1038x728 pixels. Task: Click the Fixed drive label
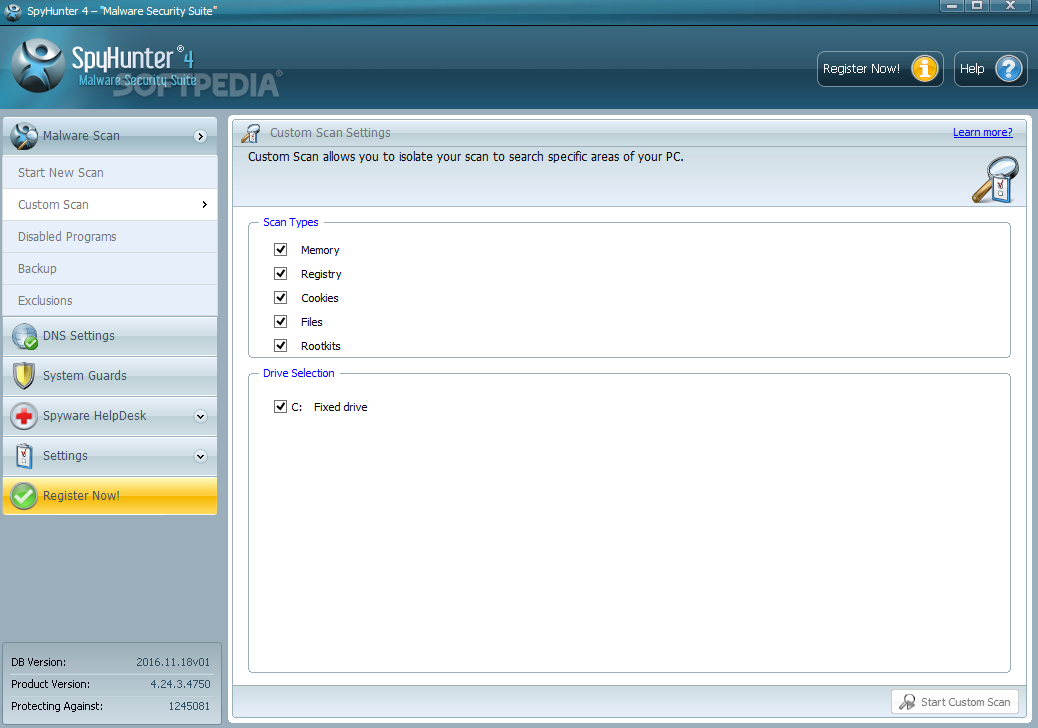click(340, 407)
